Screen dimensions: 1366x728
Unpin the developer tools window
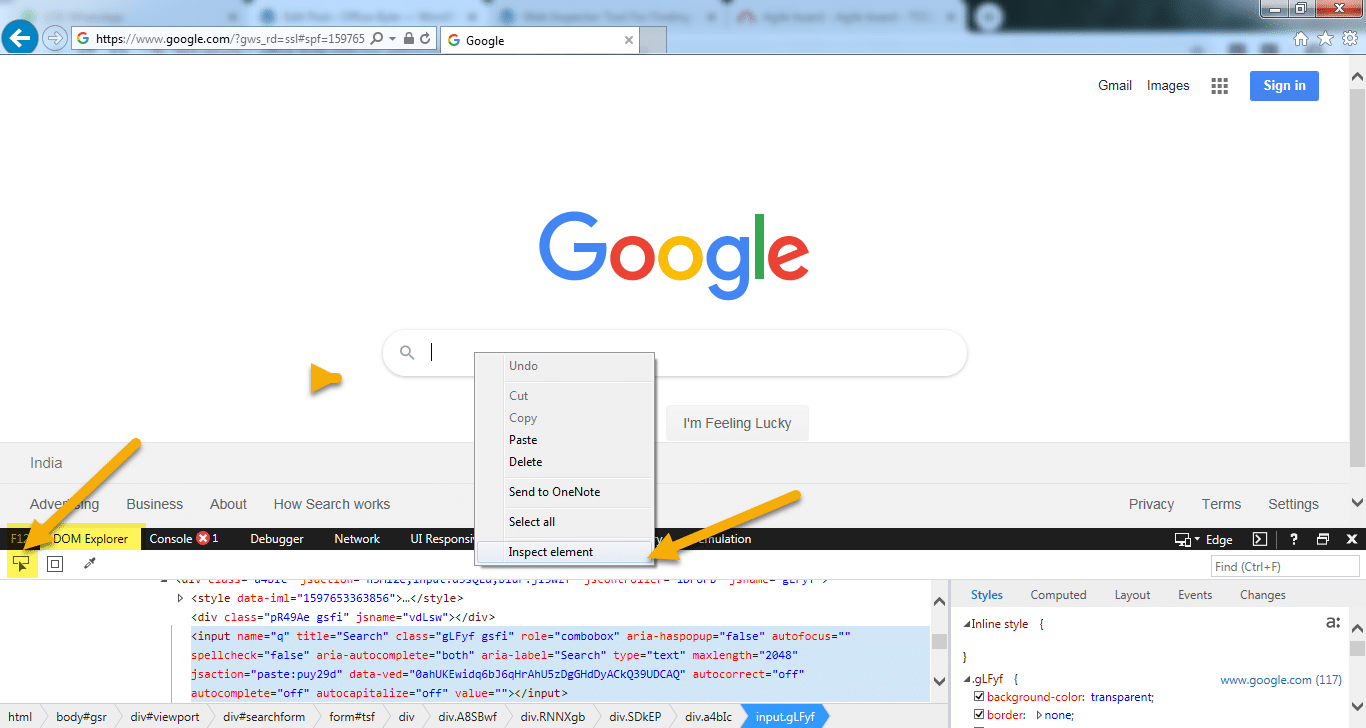(1323, 539)
